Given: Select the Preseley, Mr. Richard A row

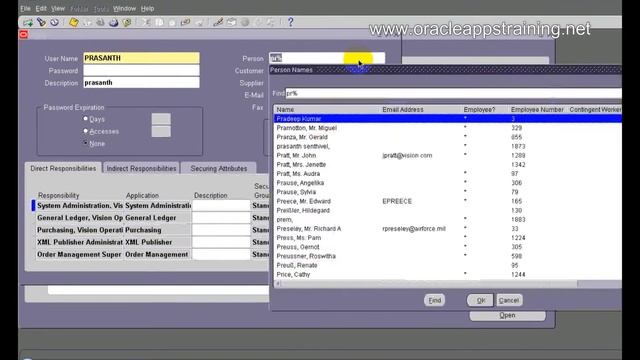Looking at the screenshot, I should [448, 229].
